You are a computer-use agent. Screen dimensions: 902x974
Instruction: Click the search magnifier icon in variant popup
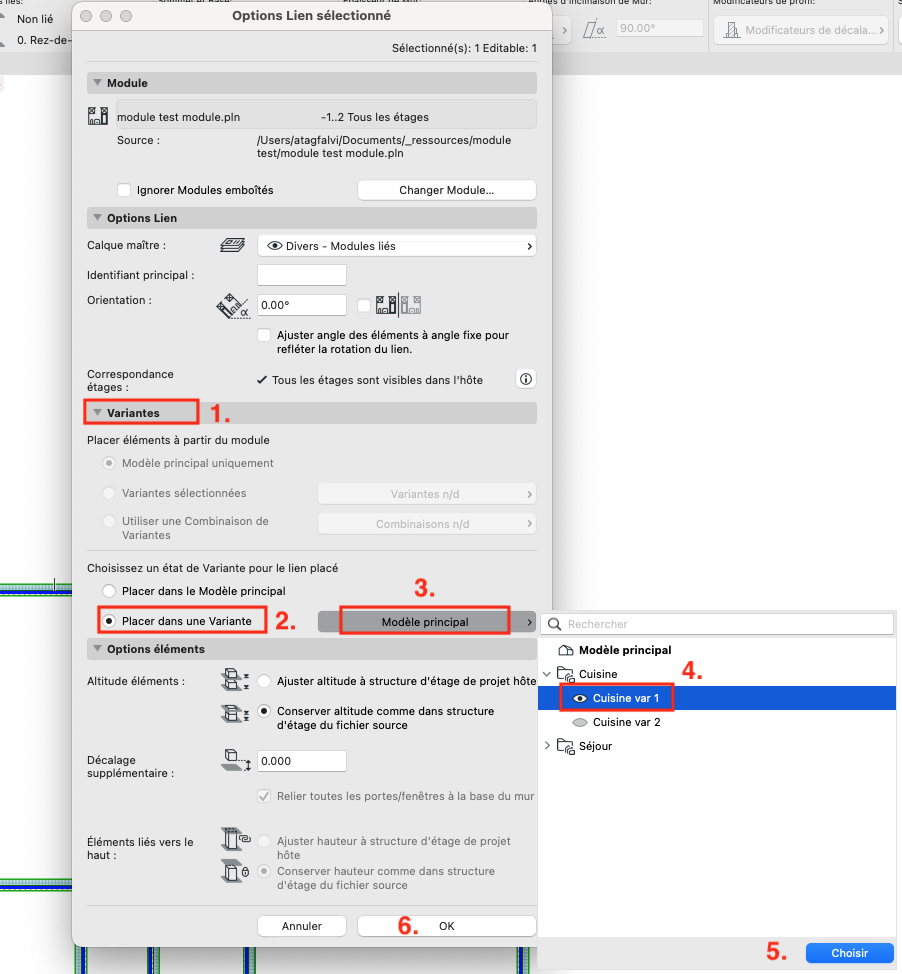[555, 624]
